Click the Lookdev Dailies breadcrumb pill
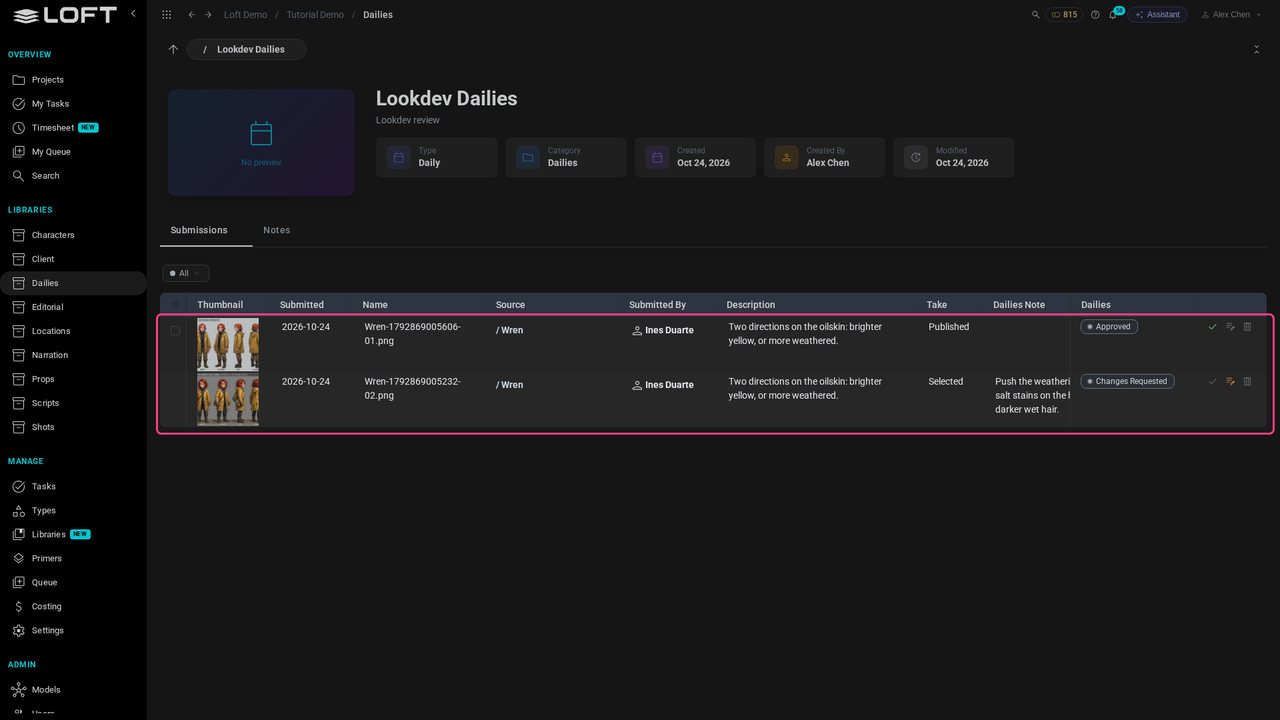The width and height of the screenshot is (1280, 720). coord(246,49)
